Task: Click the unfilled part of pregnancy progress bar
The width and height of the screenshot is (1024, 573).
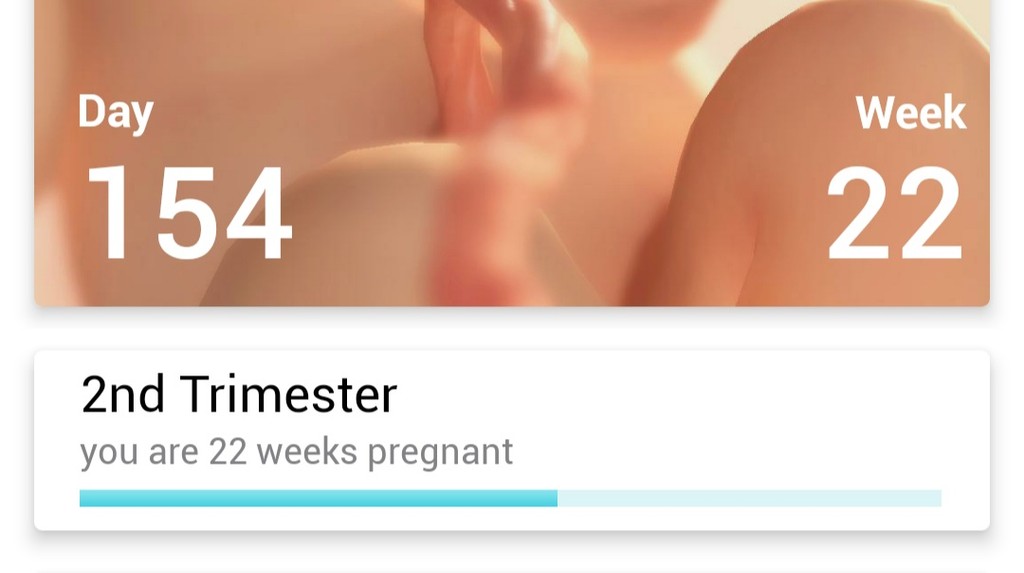Action: (749, 498)
